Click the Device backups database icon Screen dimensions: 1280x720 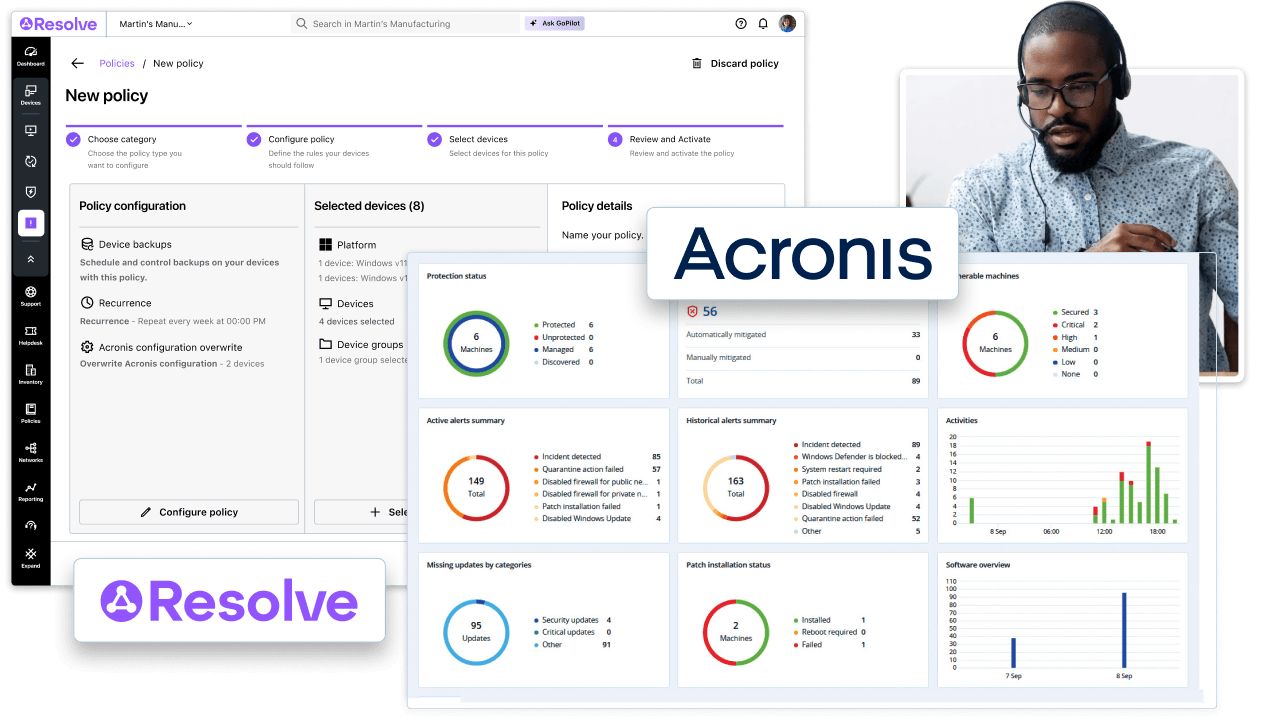click(x=87, y=244)
